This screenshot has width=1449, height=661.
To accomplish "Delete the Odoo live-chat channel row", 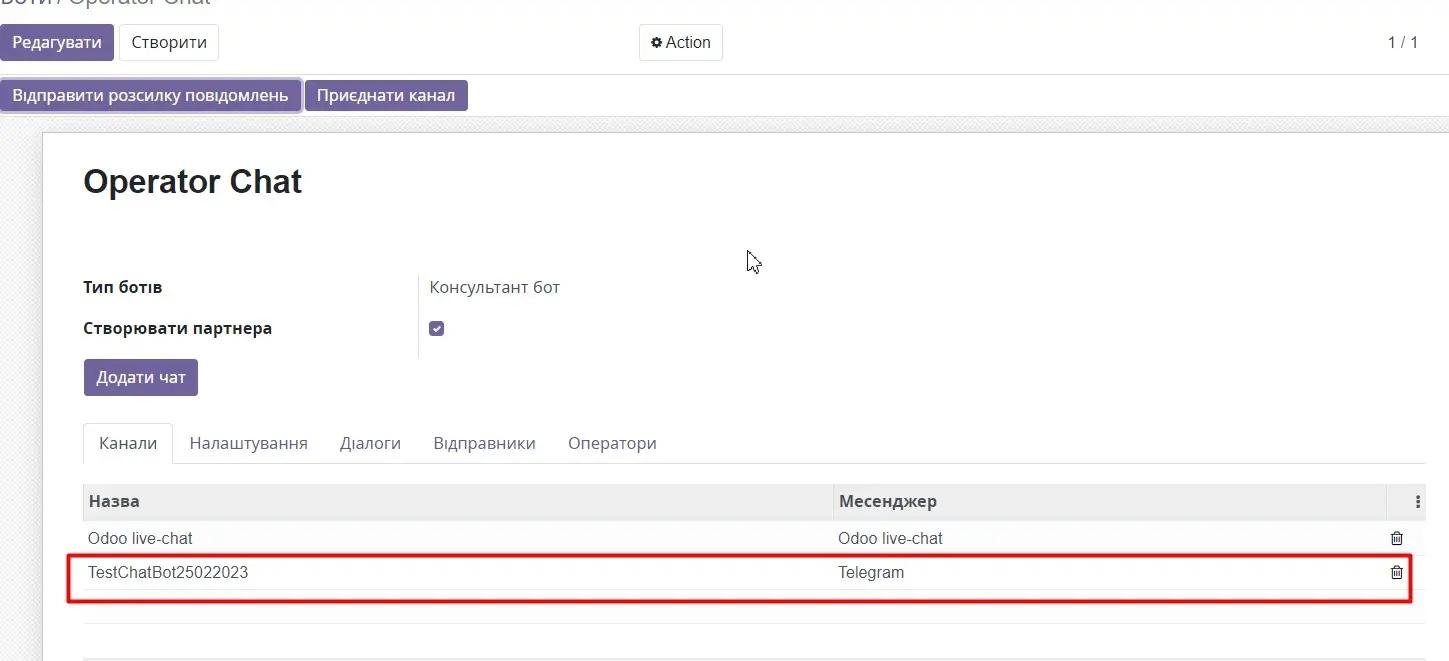I will tap(1397, 538).
